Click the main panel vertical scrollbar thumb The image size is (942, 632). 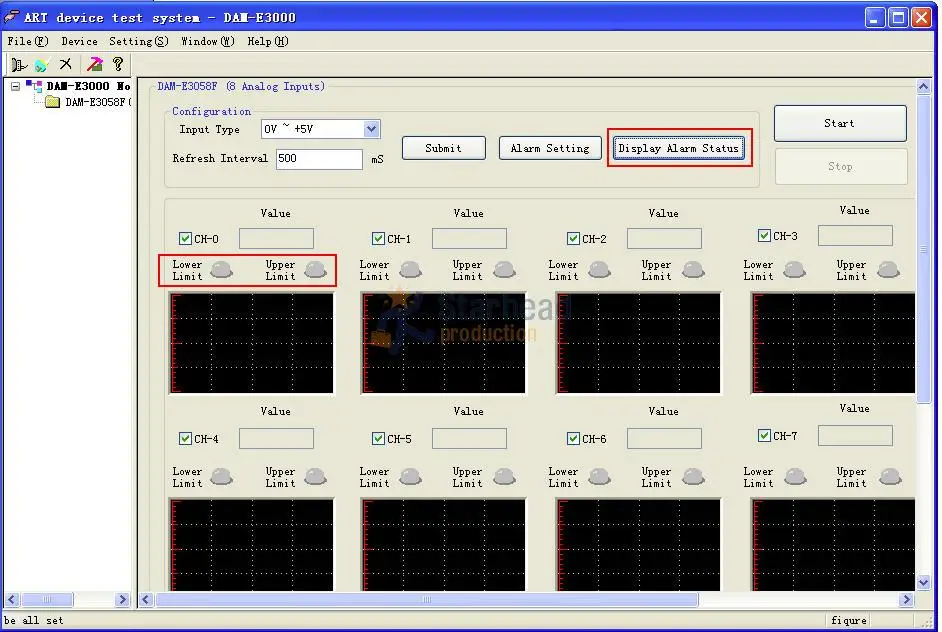pyautogui.click(x=923, y=249)
